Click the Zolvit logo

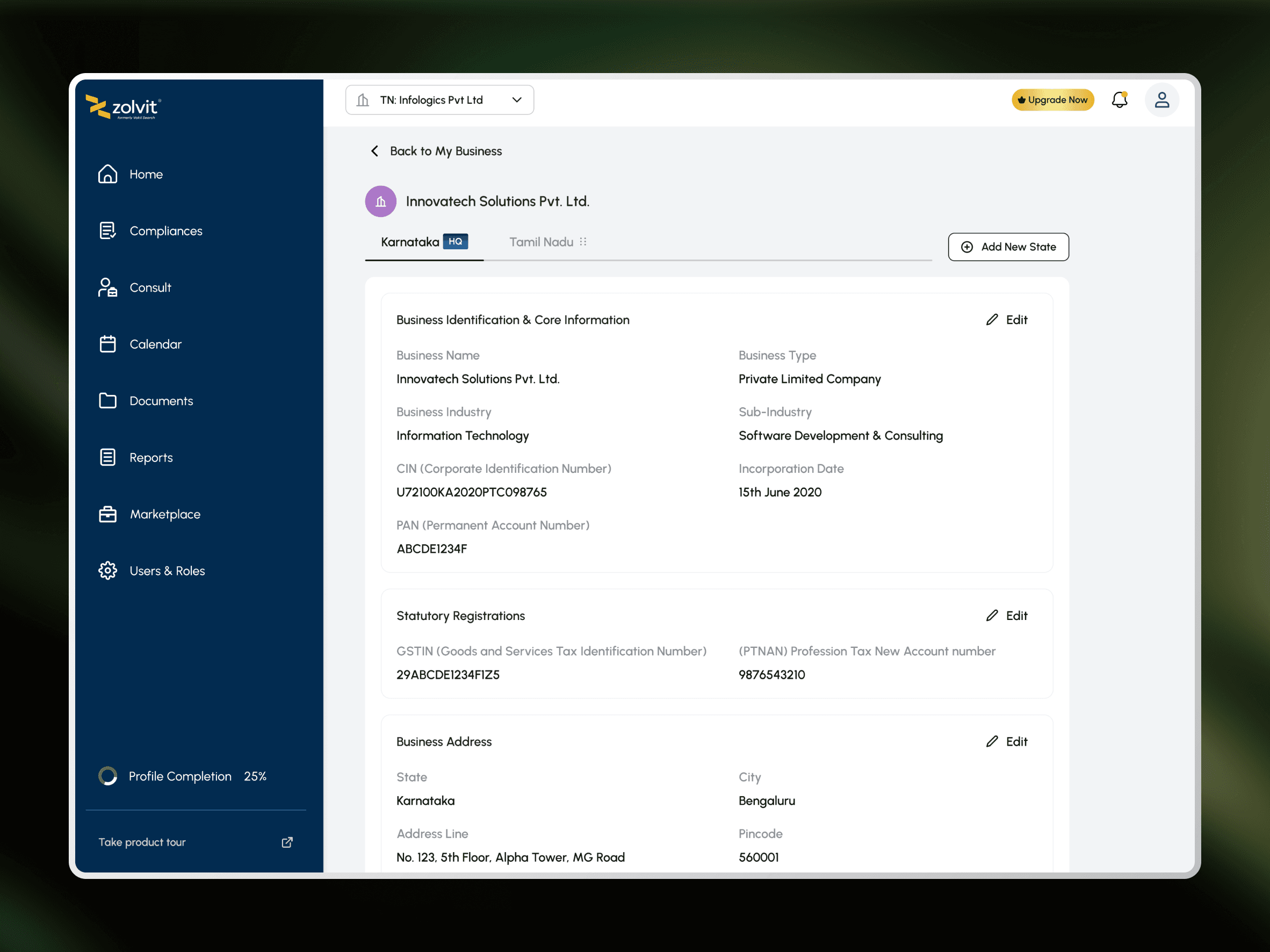[x=124, y=107]
